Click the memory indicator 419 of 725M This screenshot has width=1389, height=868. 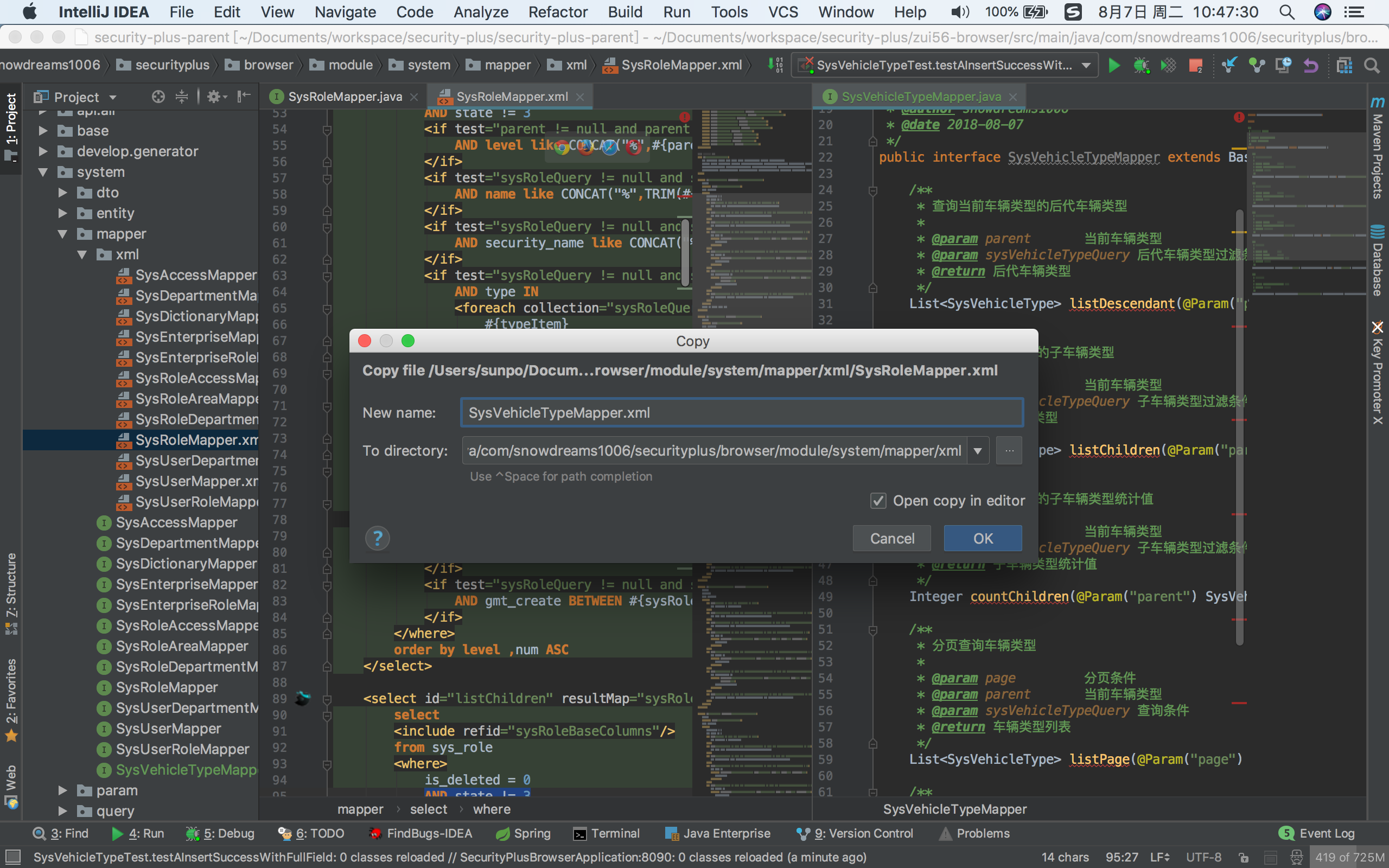tap(1349, 857)
